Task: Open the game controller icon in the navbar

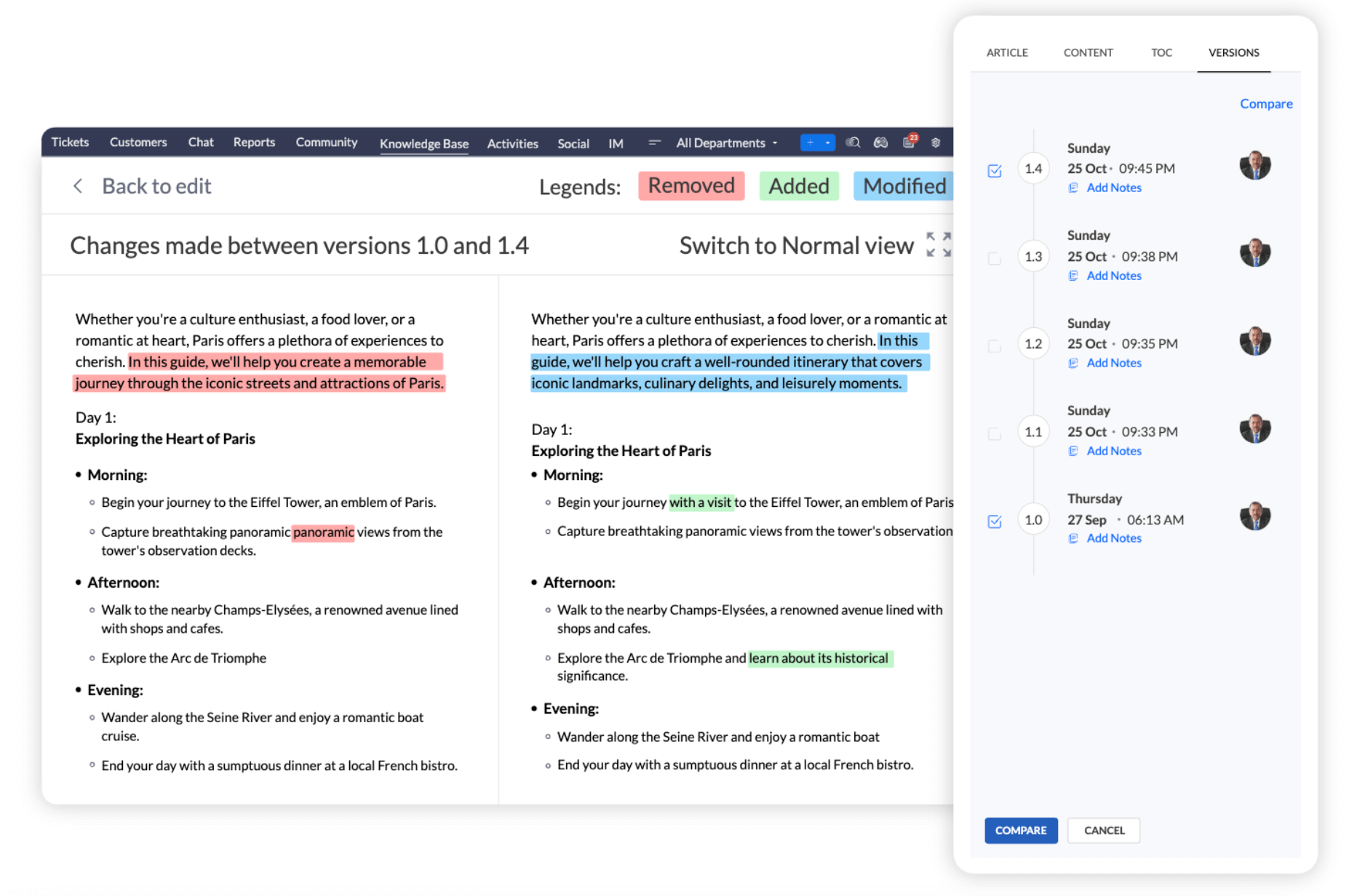Action: coord(880,143)
